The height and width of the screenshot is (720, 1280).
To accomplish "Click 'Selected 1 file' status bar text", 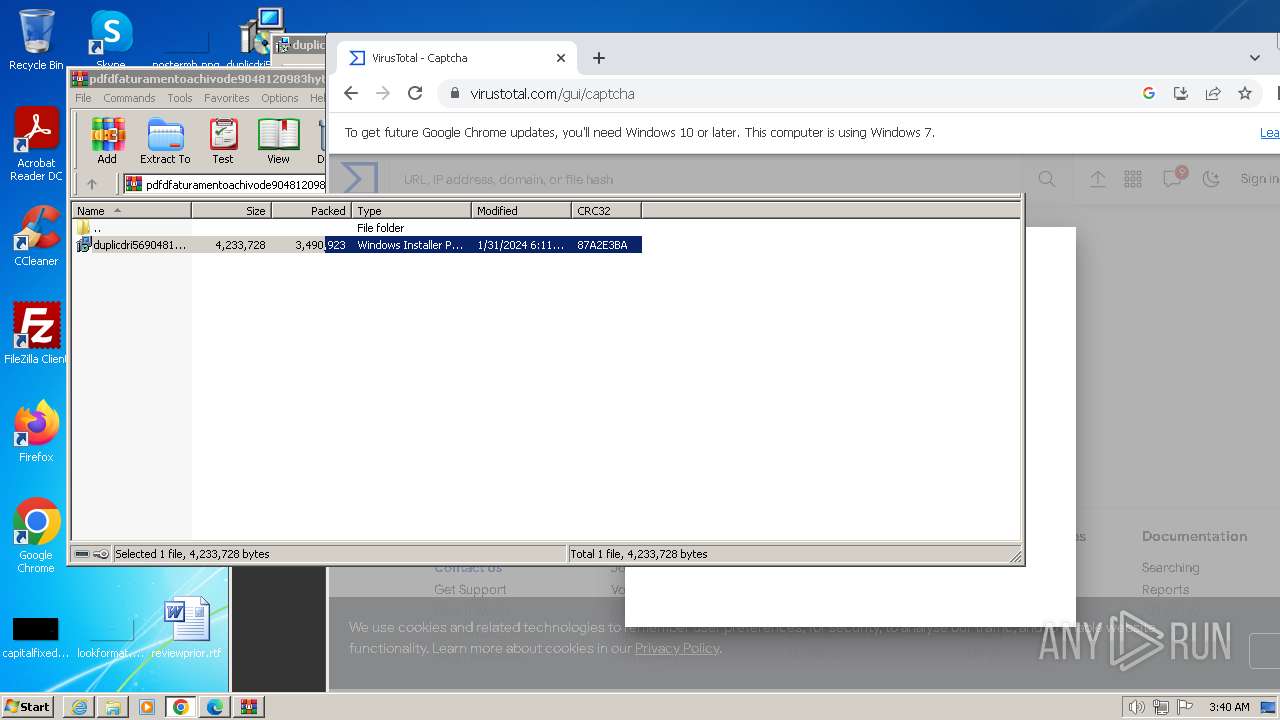I will [x=192, y=554].
